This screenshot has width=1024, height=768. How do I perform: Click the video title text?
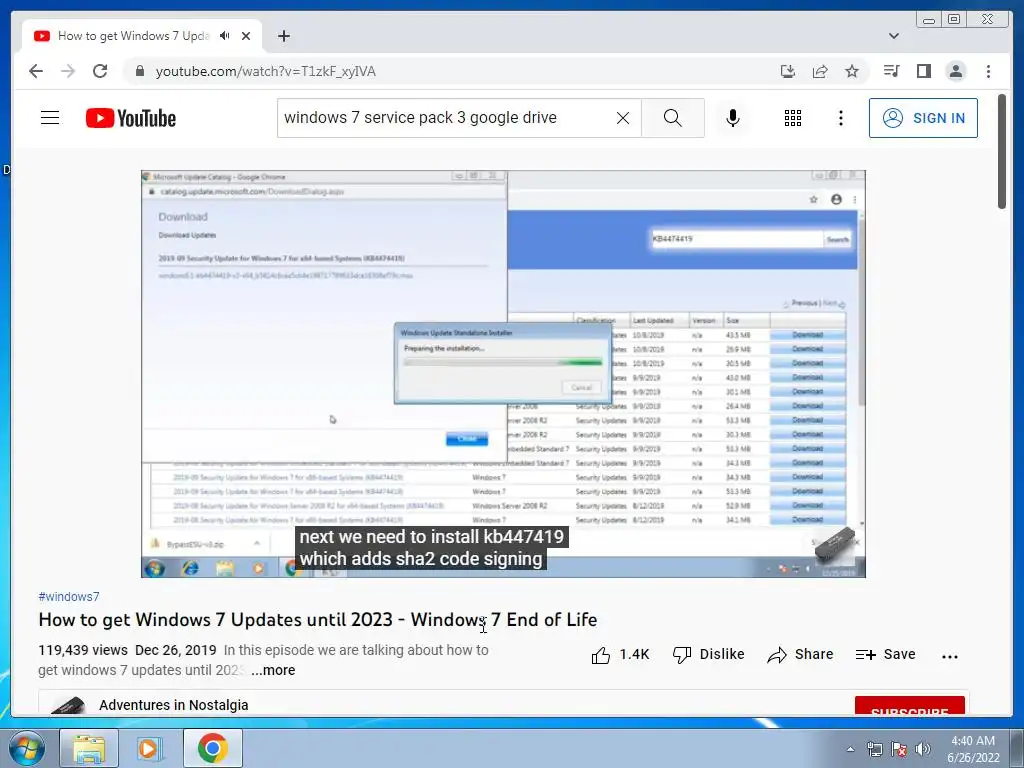click(x=317, y=620)
